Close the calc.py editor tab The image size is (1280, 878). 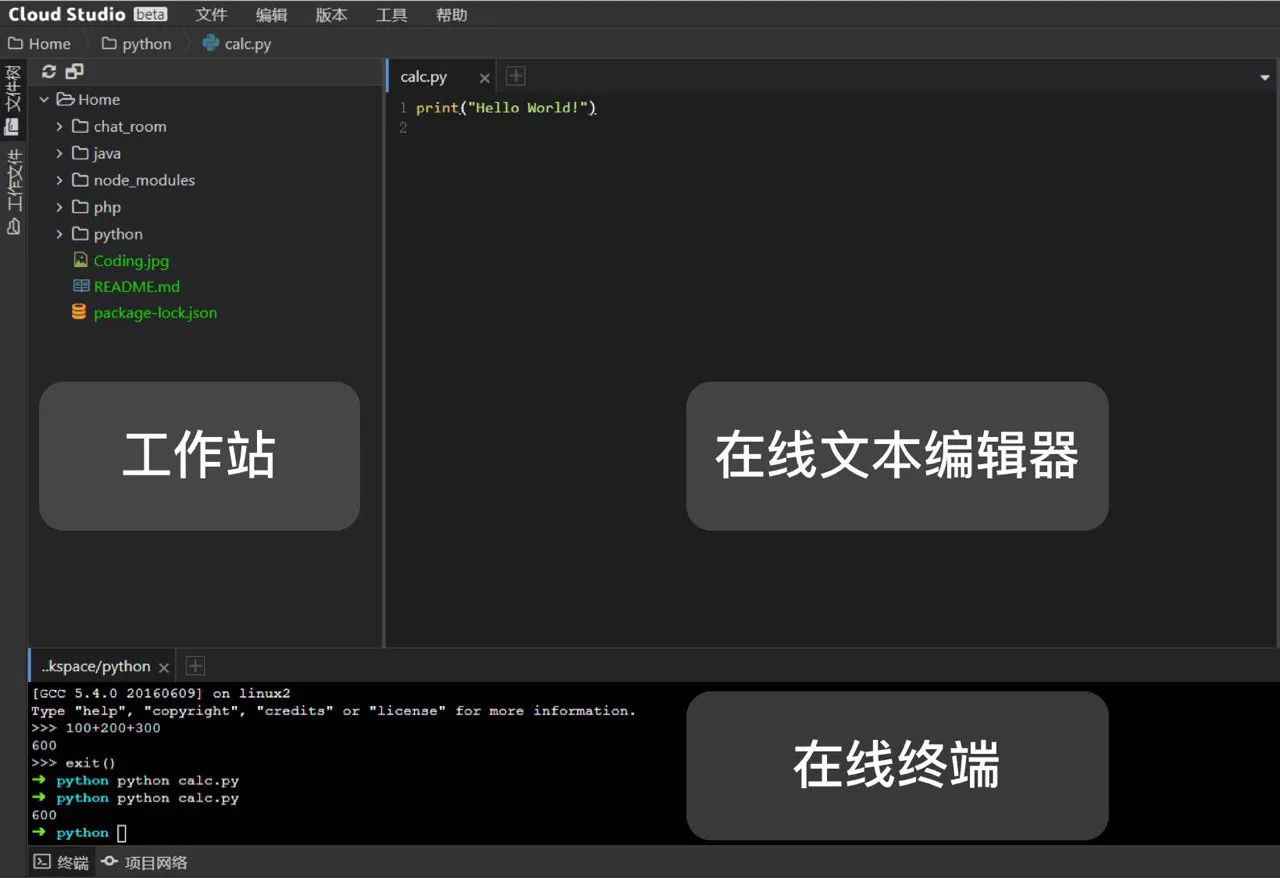(x=484, y=78)
